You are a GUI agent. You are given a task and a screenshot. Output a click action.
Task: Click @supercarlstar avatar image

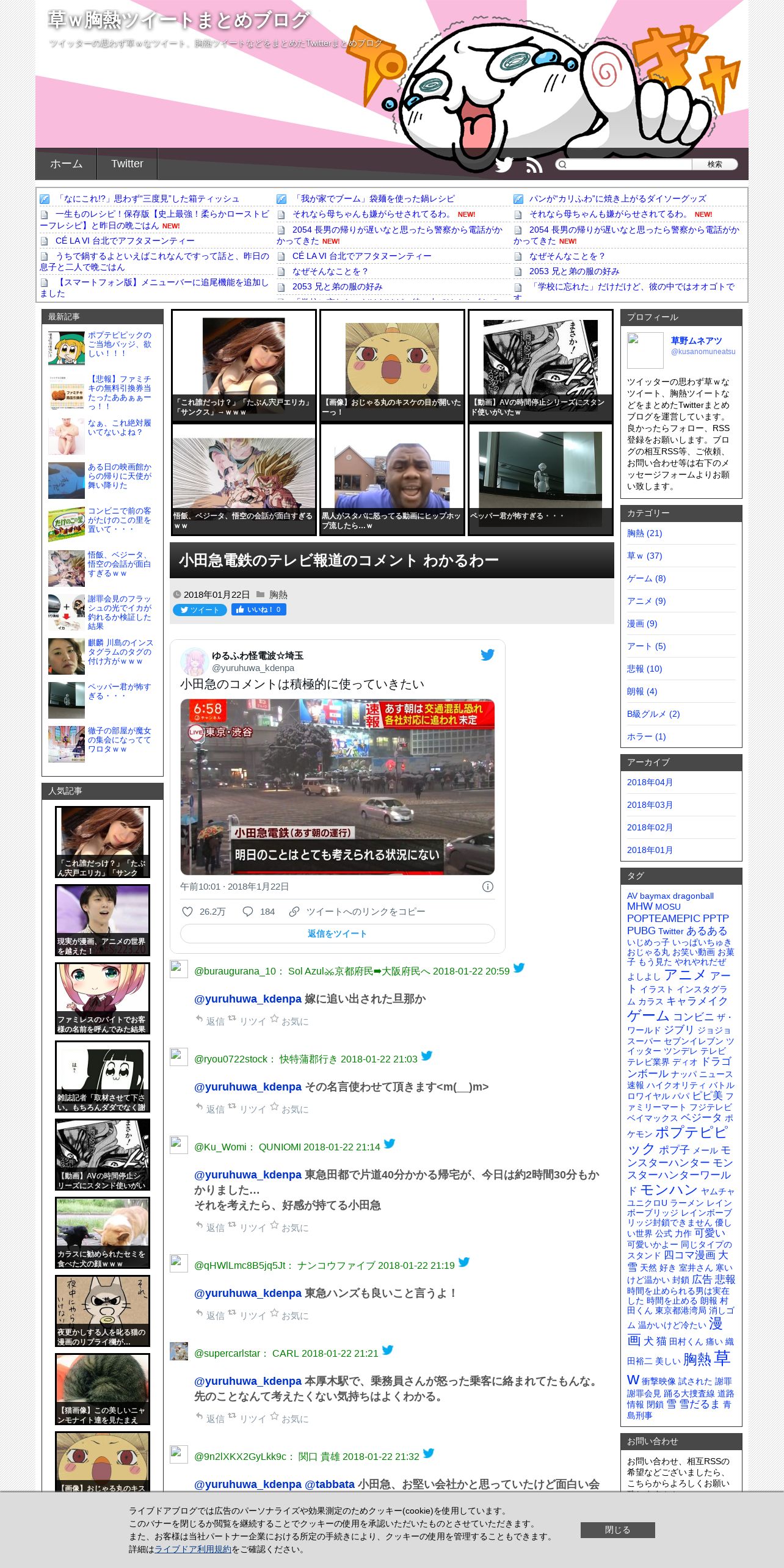click(x=179, y=1351)
